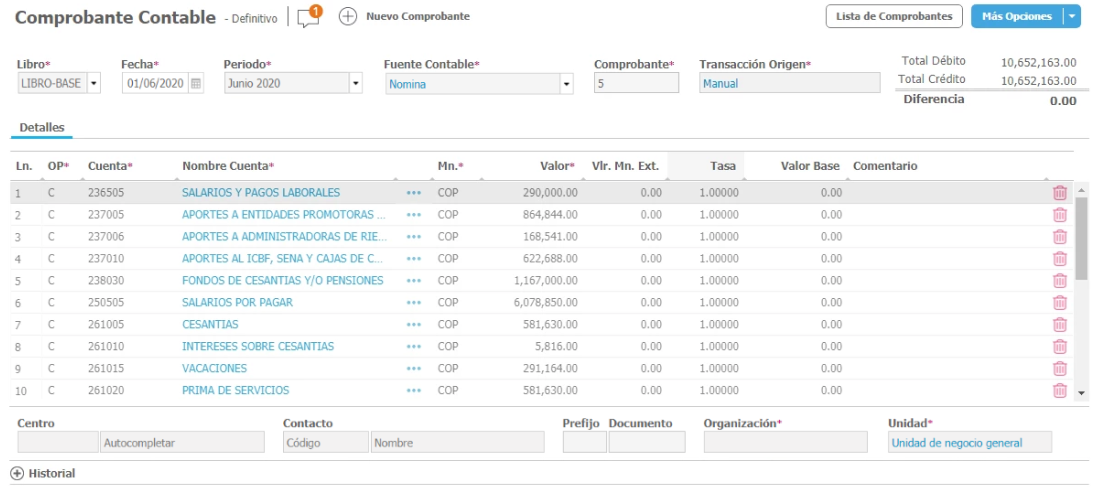Open the Fuente Contable dropdown

pyautogui.click(x=566, y=84)
